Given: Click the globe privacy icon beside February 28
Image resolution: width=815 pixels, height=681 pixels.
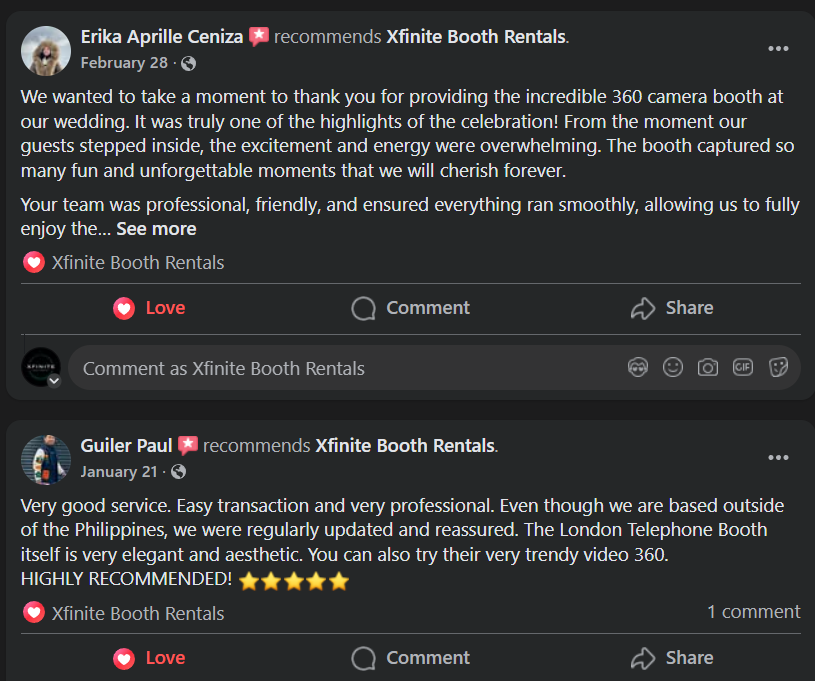Looking at the screenshot, I should click(x=188, y=63).
